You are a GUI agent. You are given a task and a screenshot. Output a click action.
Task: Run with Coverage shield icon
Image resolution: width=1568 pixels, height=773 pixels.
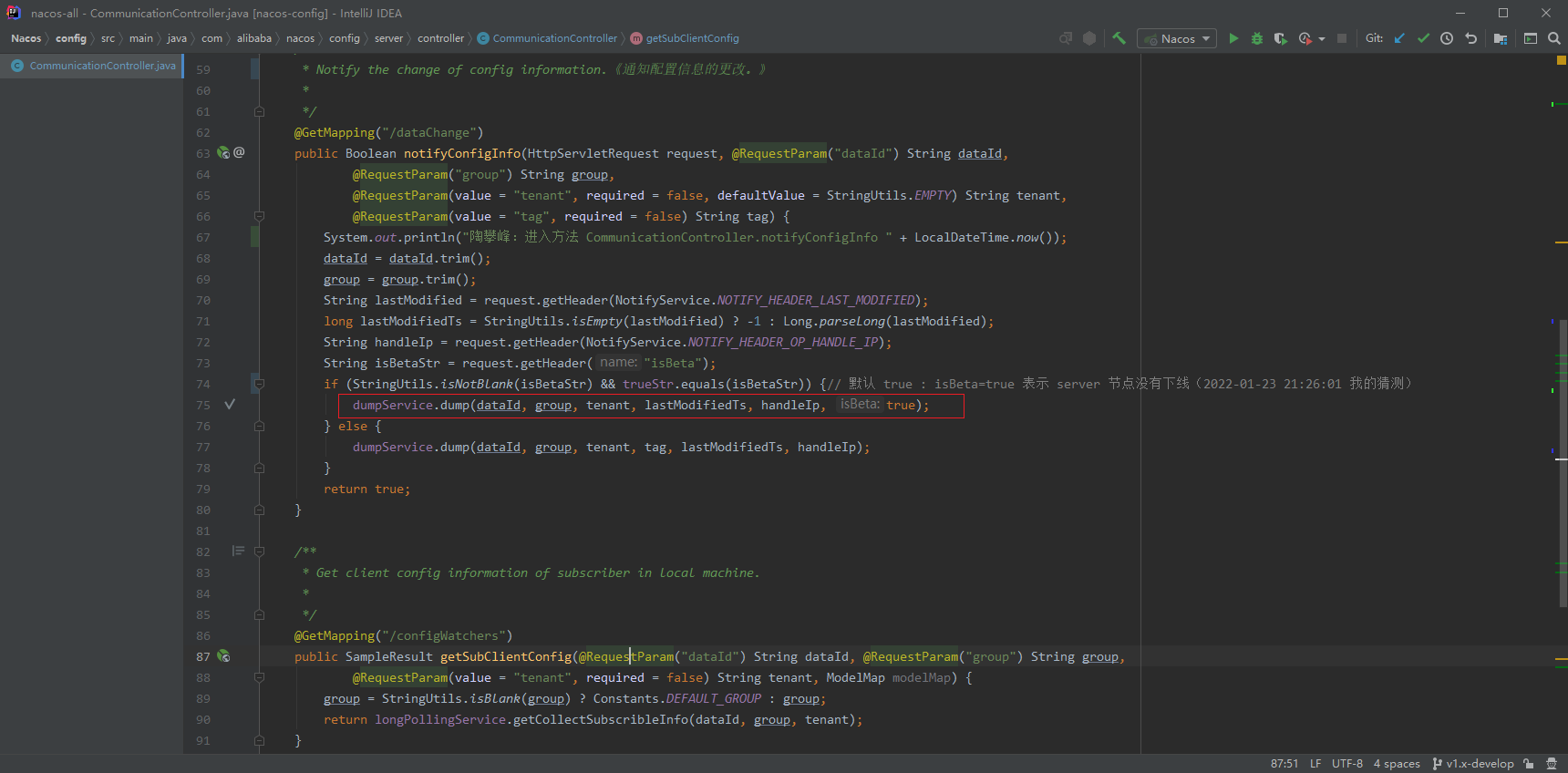(x=1281, y=38)
